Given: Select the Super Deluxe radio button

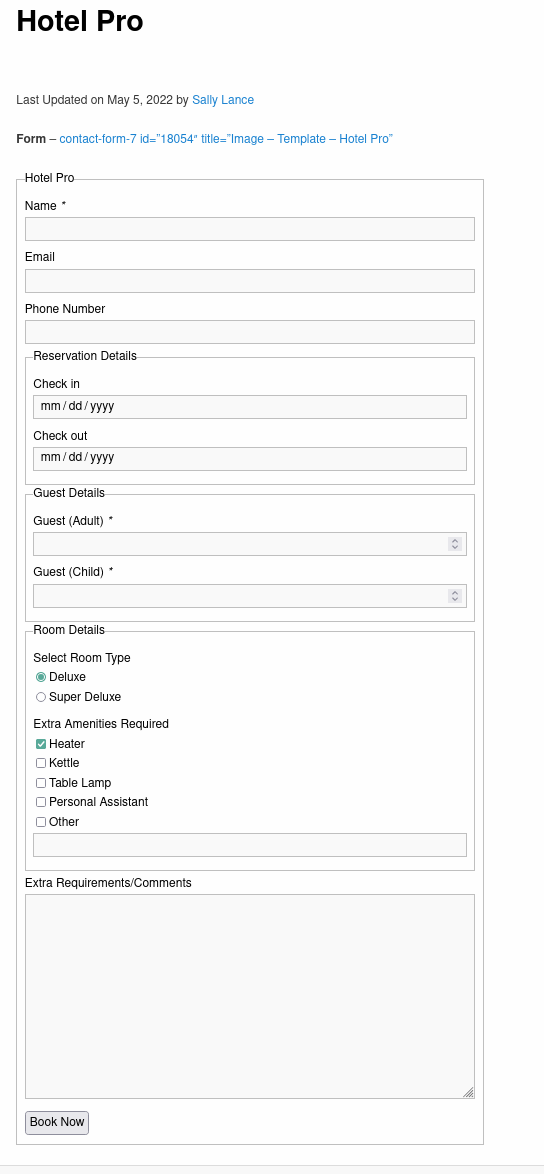Looking at the screenshot, I should click(41, 697).
